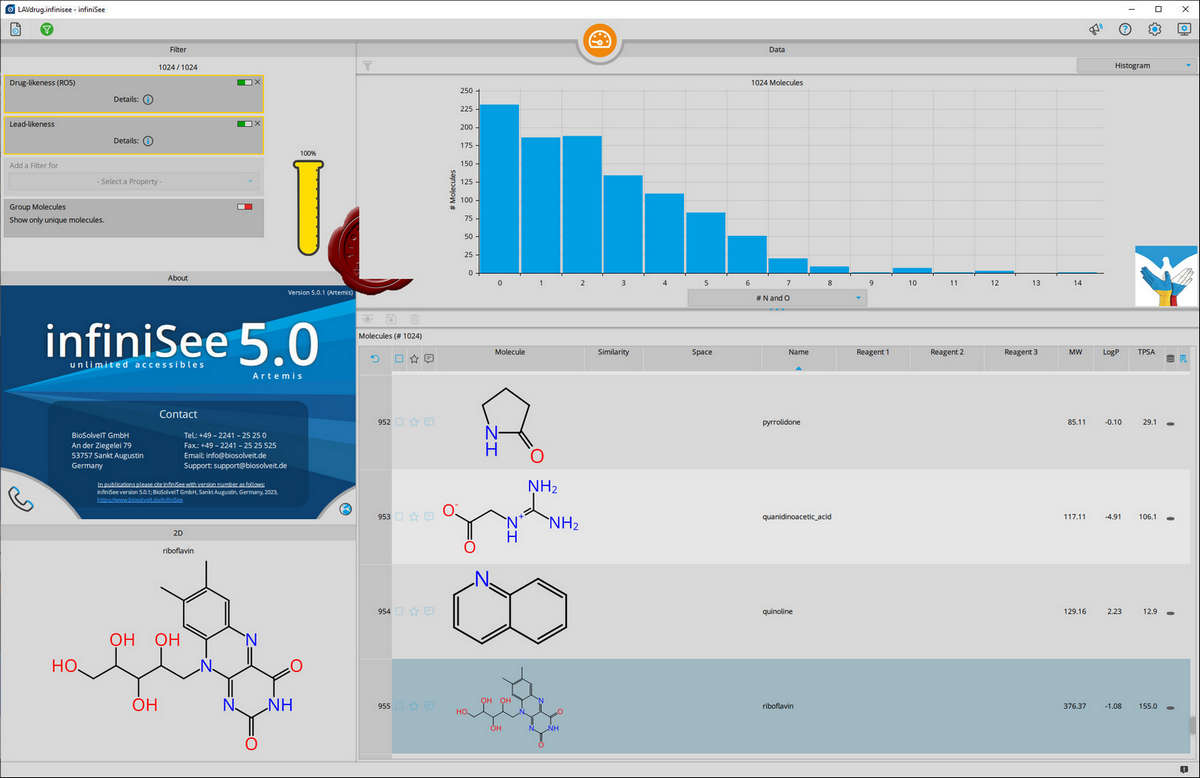Click the globe website icon in the About panel
This screenshot has height=778, width=1200.
click(346, 509)
